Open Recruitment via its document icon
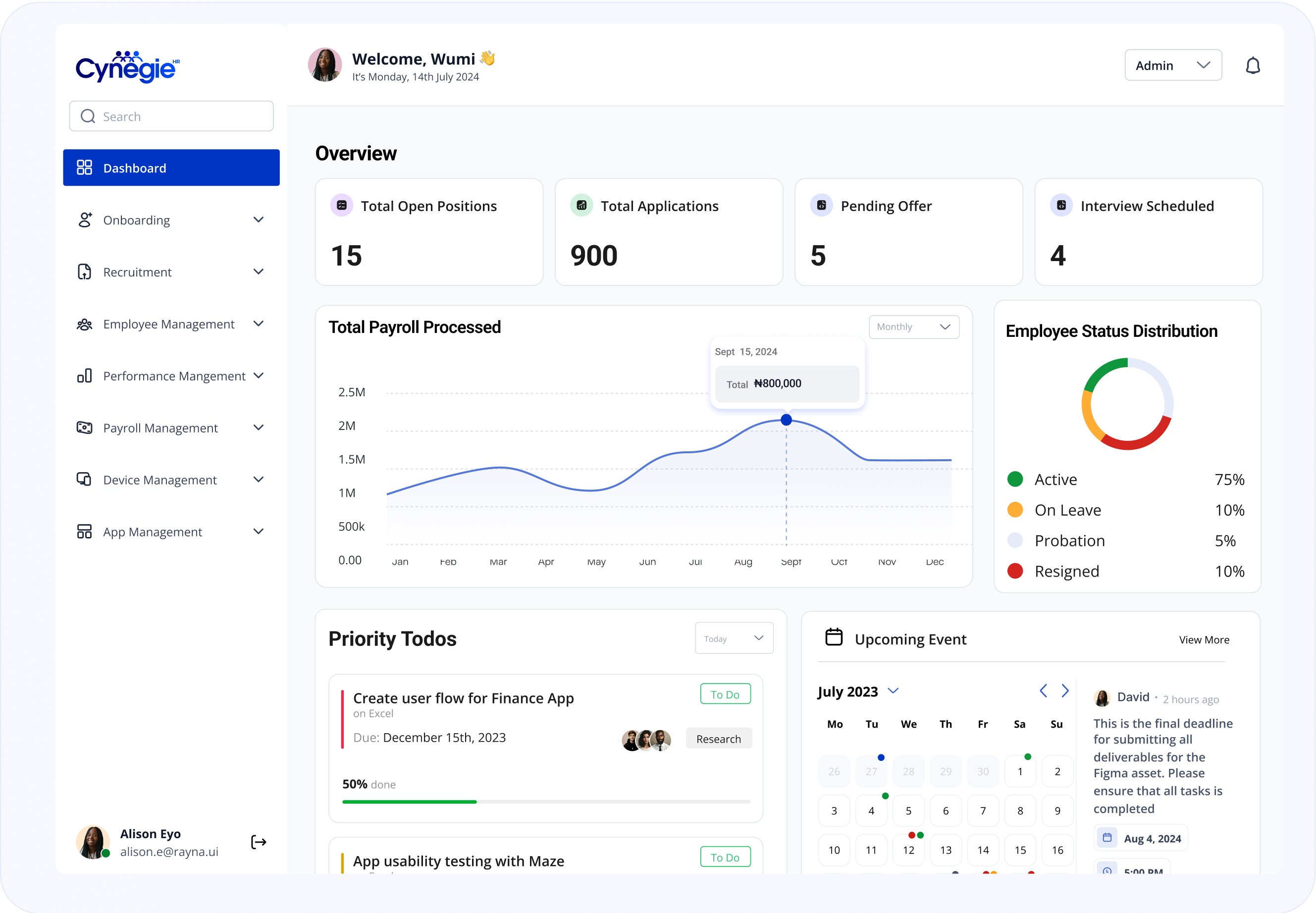 point(85,272)
